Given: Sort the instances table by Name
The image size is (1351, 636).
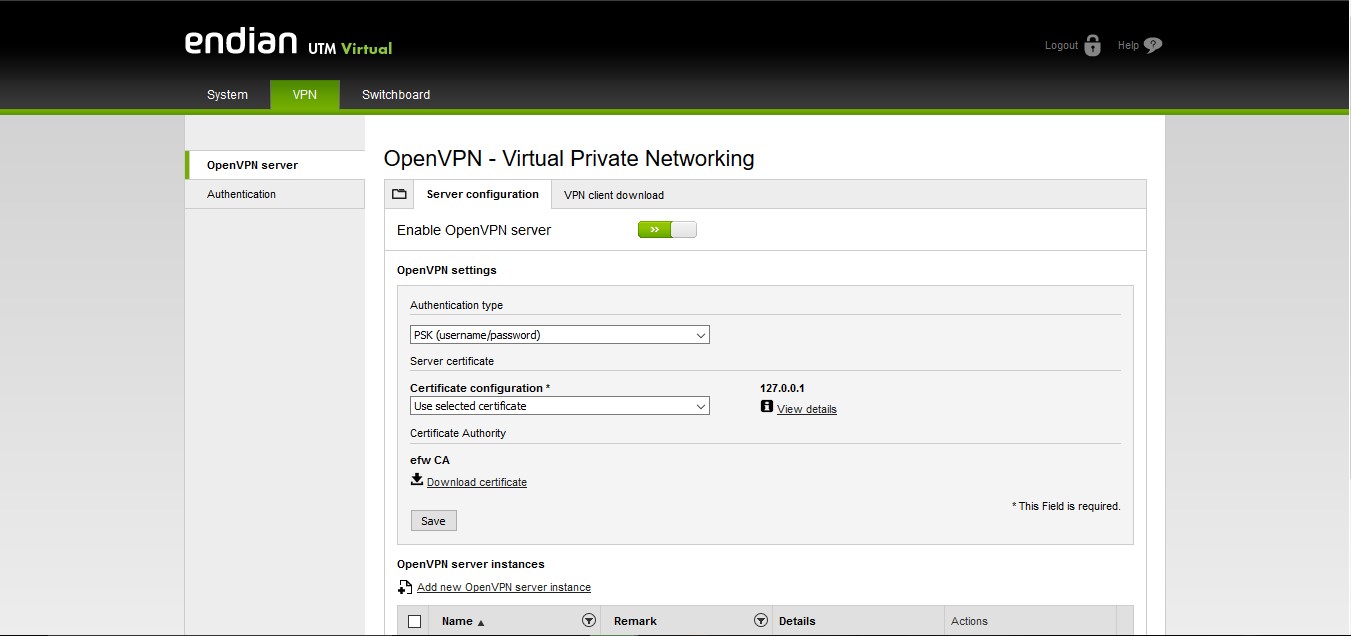Looking at the screenshot, I should [x=462, y=621].
